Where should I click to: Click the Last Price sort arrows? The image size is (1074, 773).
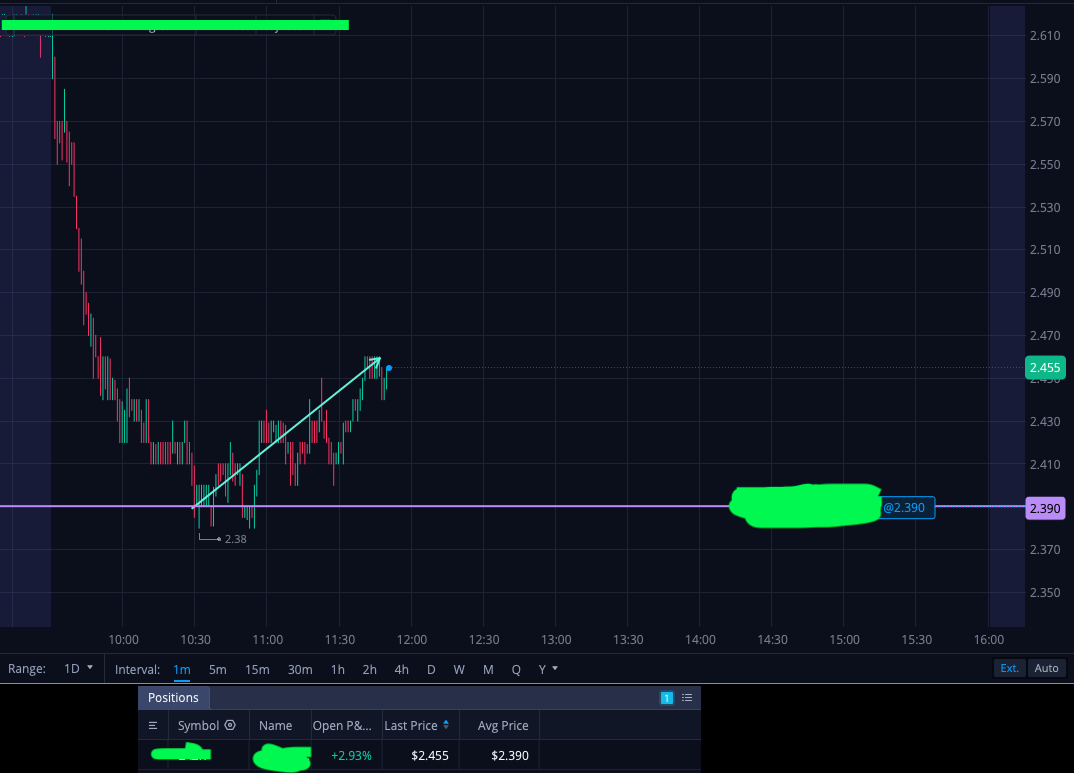(x=446, y=724)
